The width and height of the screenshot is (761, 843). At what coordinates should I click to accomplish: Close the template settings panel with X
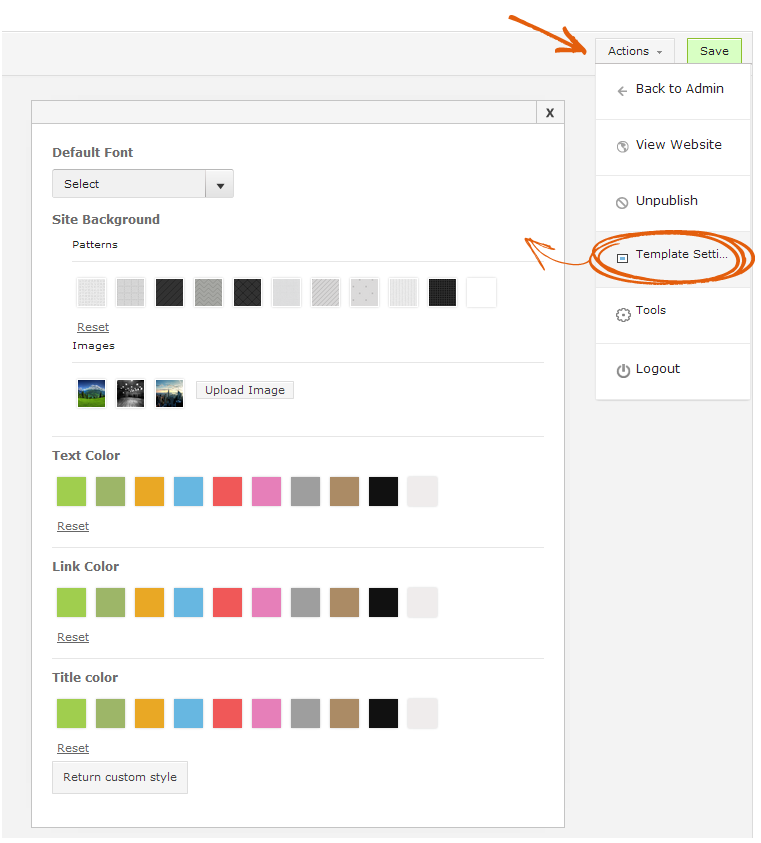coord(550,112)
